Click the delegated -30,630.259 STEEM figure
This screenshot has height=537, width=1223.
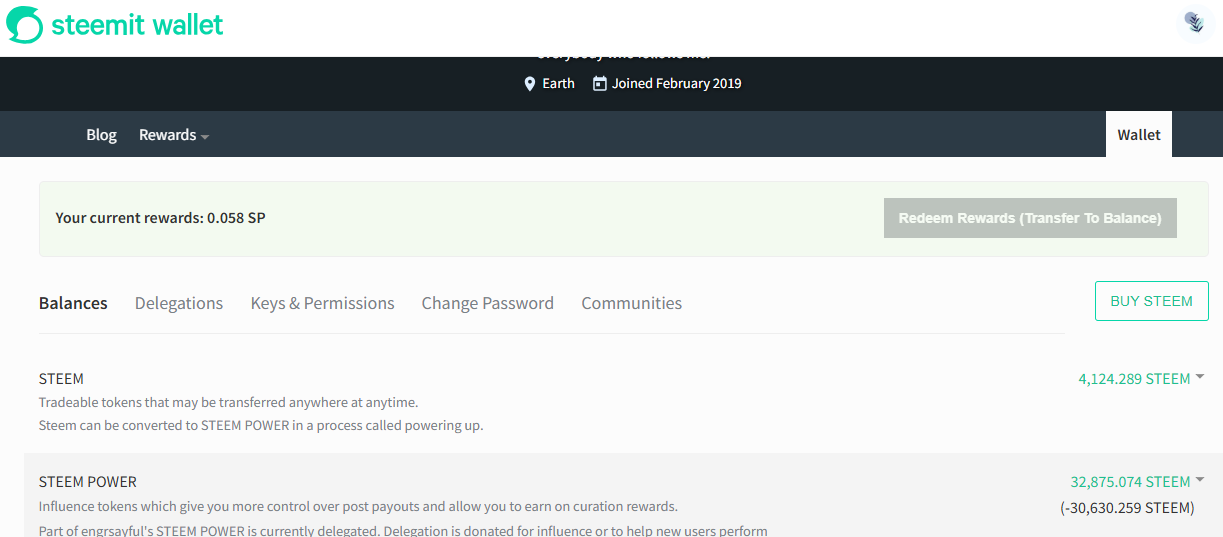1127,507
